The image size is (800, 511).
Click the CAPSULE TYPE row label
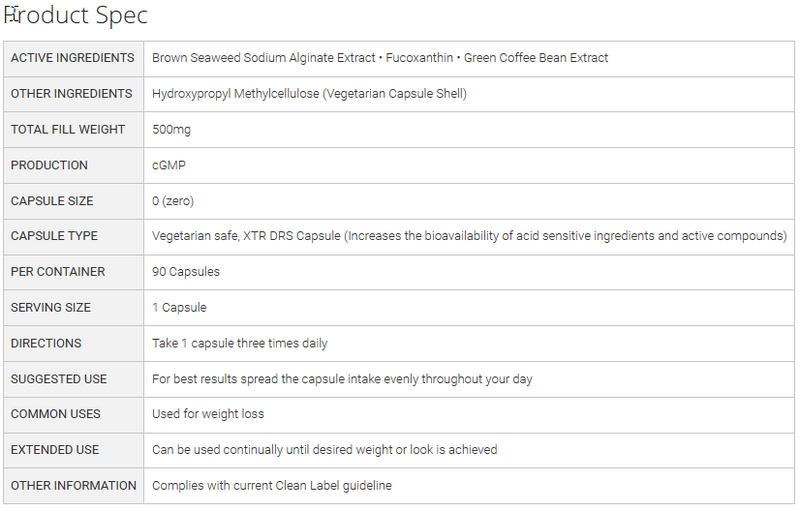pos(54,236)
